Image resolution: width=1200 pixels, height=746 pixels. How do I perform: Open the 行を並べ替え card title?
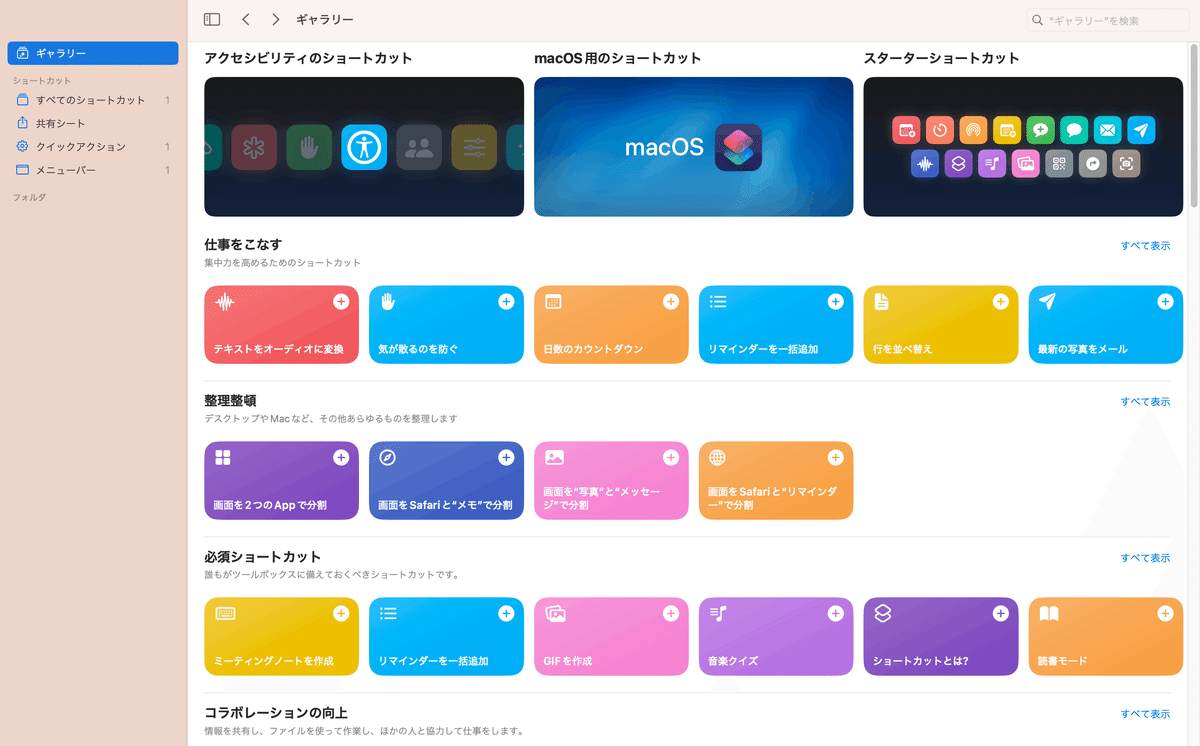[903, 349]
